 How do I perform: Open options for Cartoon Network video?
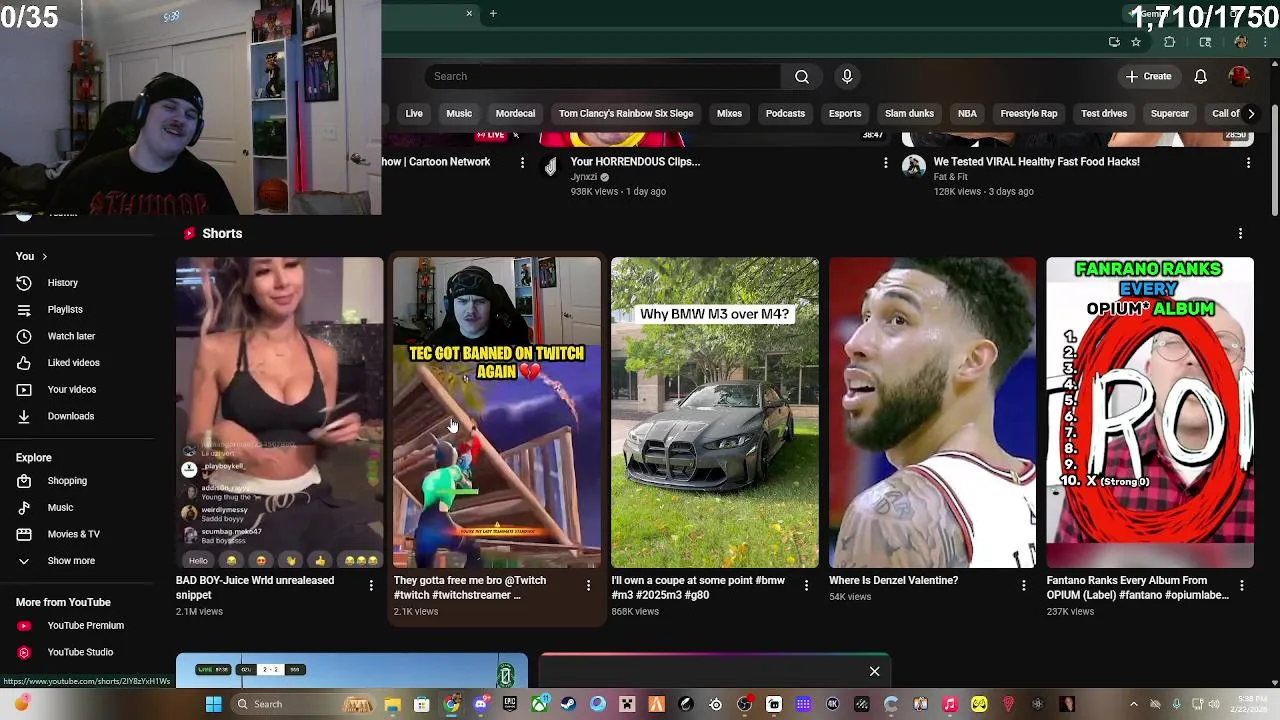522,162
